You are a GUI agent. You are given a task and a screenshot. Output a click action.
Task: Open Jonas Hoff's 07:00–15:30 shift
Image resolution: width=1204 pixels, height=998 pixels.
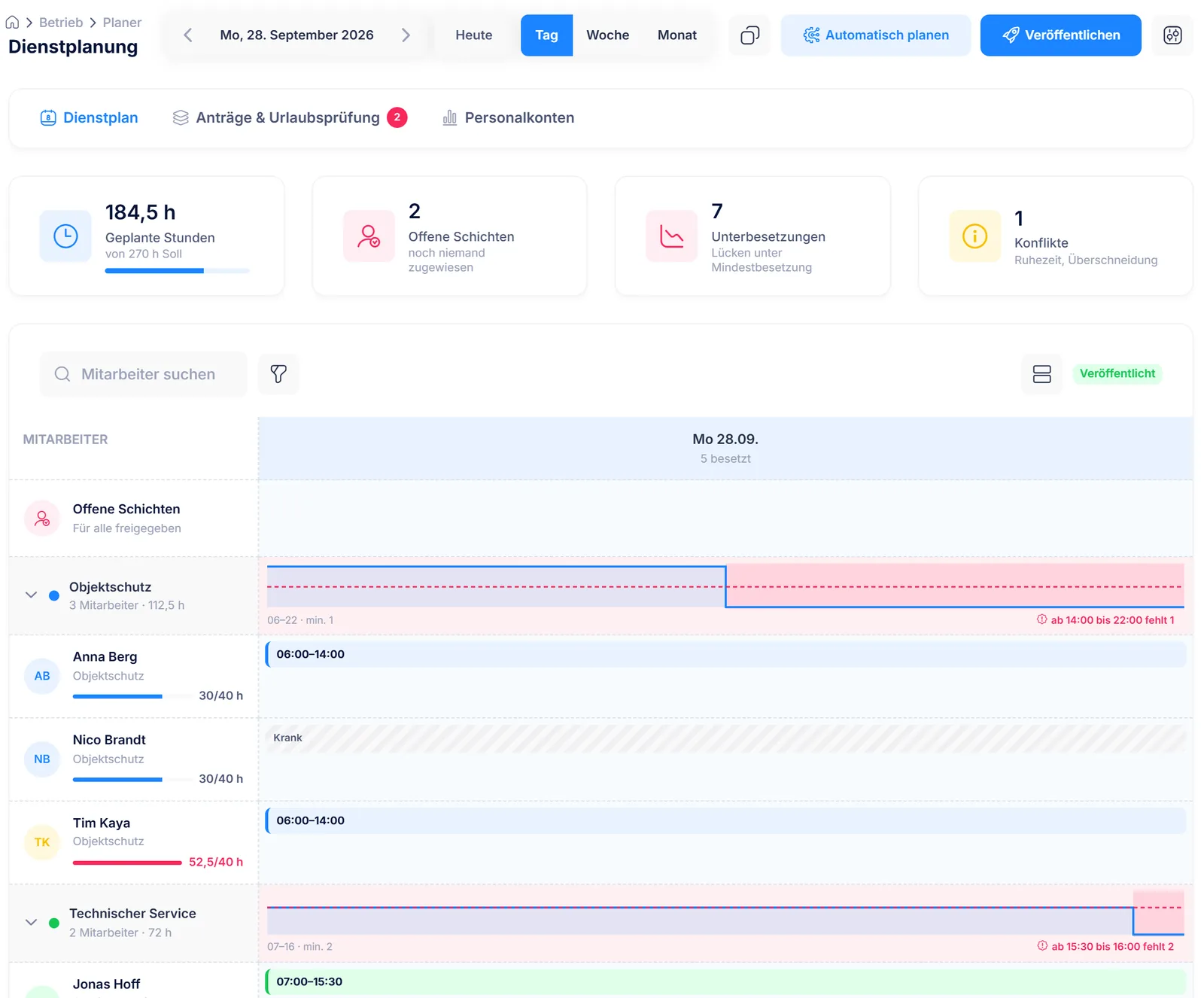click(x=725, y=981)
